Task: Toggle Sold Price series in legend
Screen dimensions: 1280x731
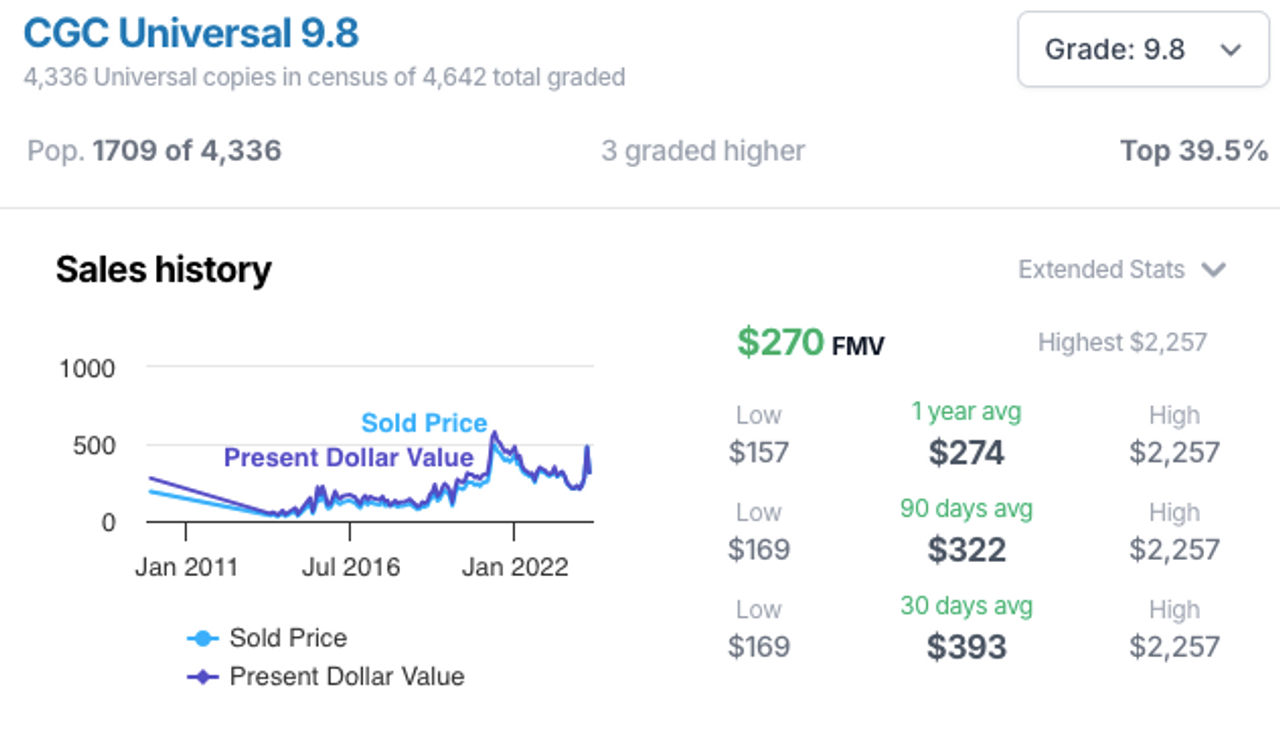Action: pos(267,638)
